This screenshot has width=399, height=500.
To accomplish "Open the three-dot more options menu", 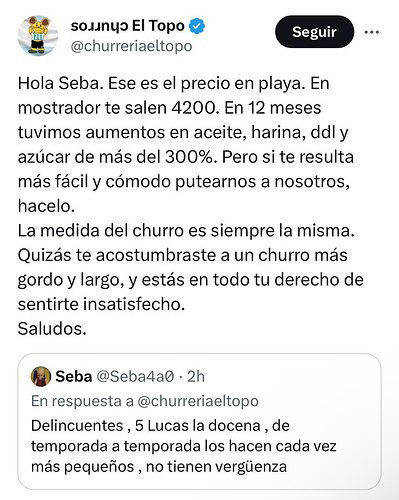I will pyautogui.click(x=372, y=32).
